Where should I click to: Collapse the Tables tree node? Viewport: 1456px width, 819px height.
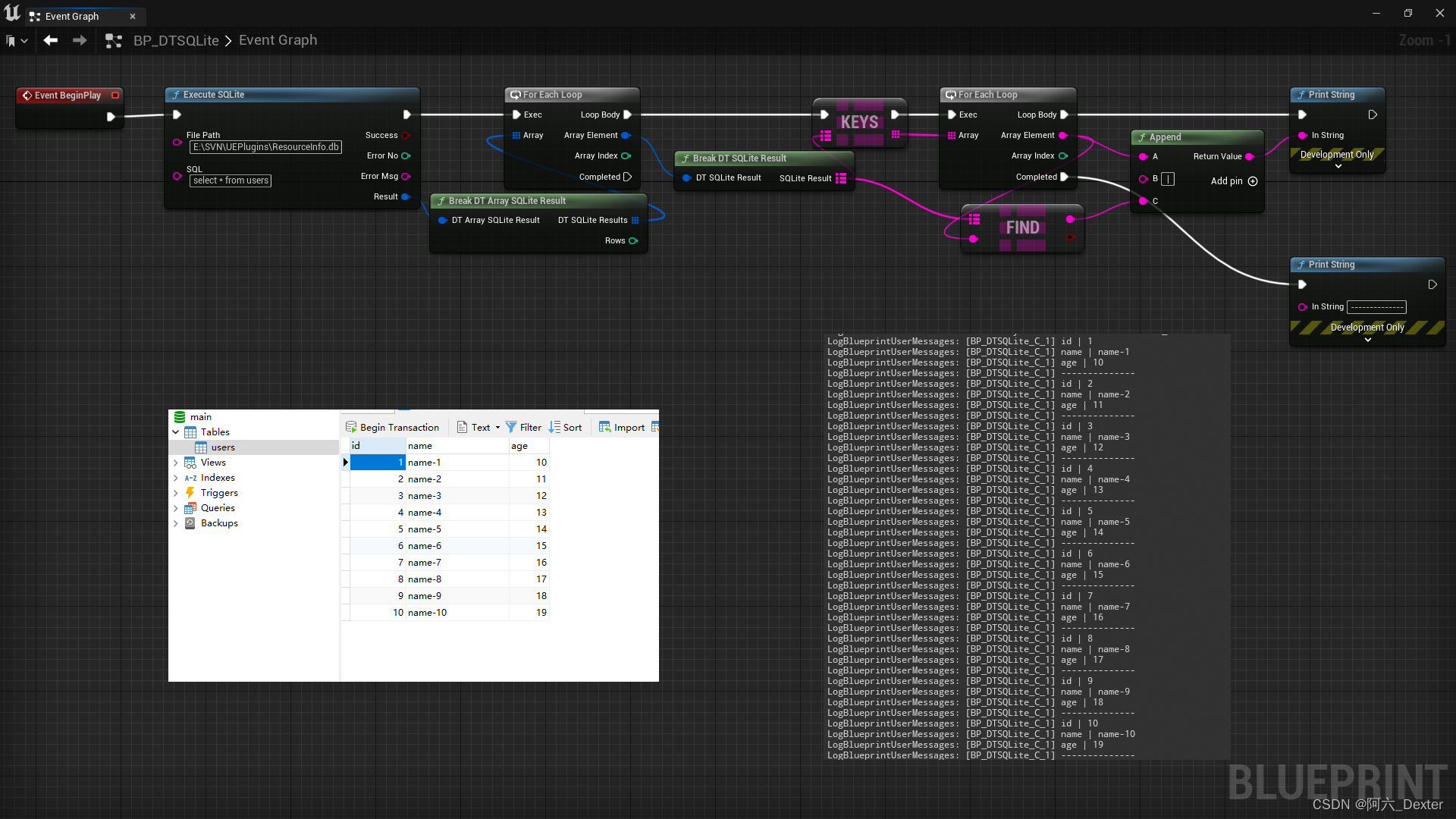pyautogui.click(x=176, y=432)
